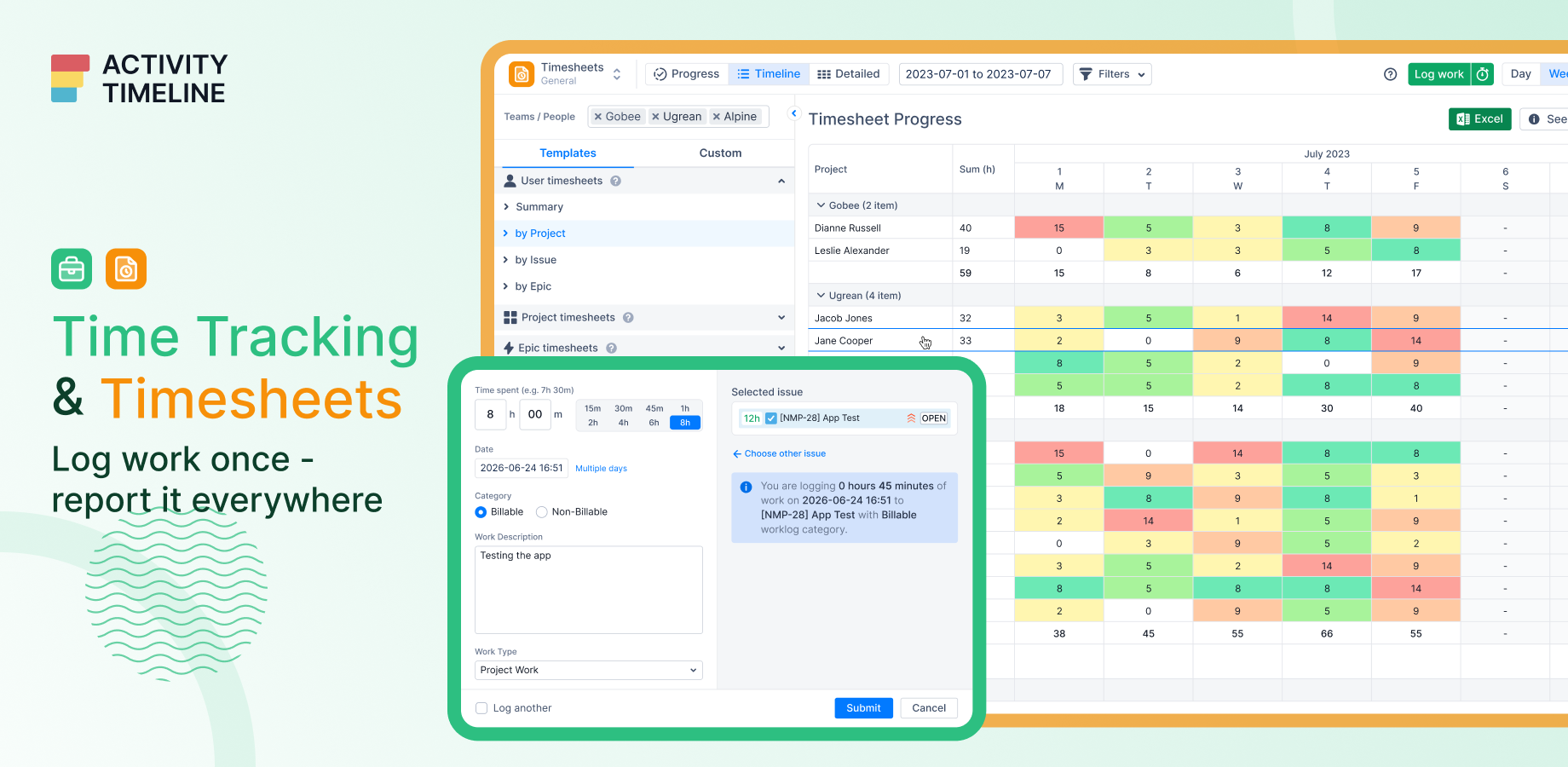Screen dimensions: 1568x767
Task: Select the Non-Billable radio button
Action: [x=541, y=512]
